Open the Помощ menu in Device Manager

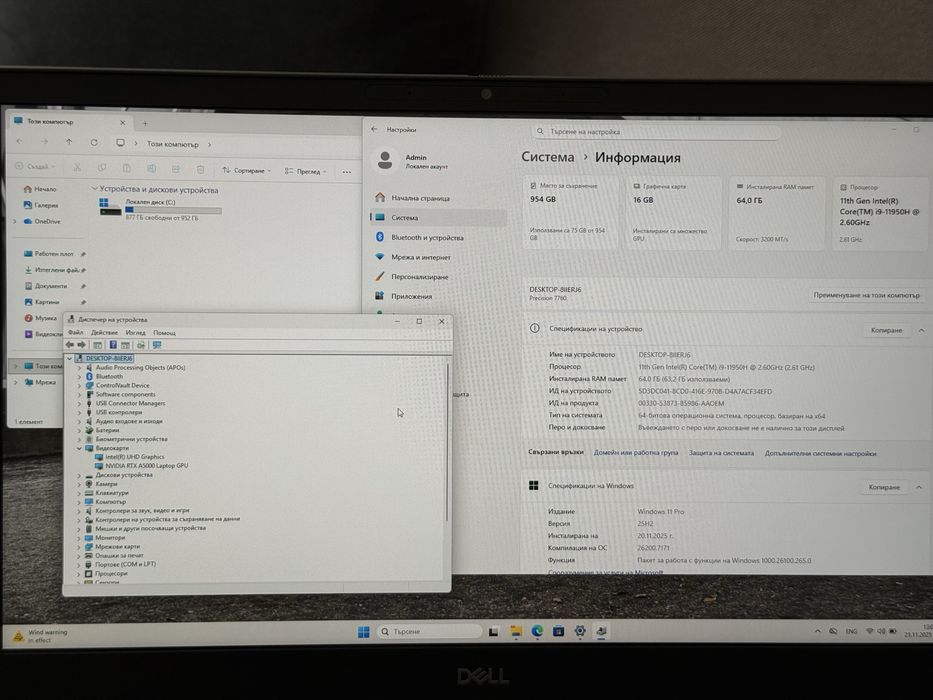164,333
